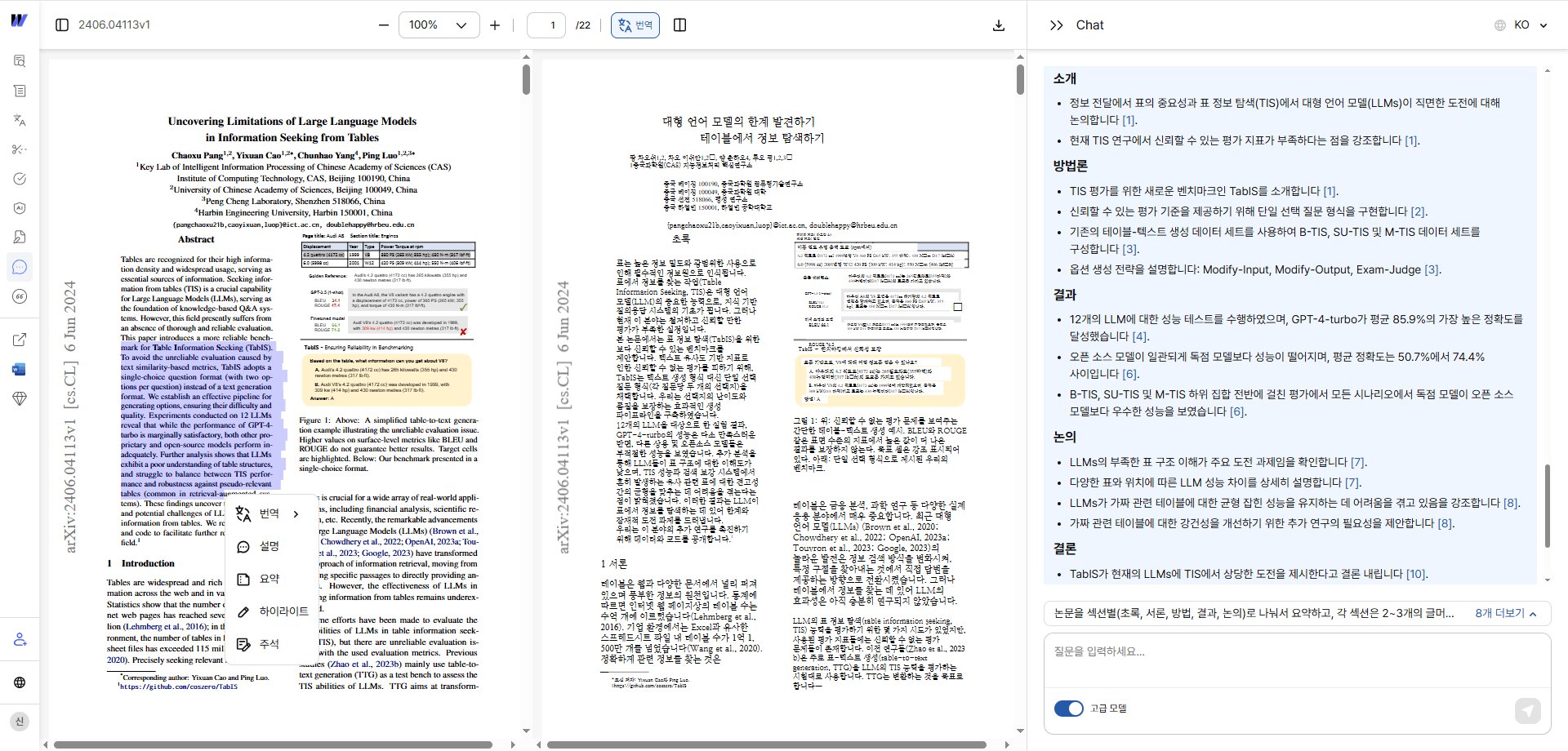Open the sidebar translation tool

(x=20, y=120)
